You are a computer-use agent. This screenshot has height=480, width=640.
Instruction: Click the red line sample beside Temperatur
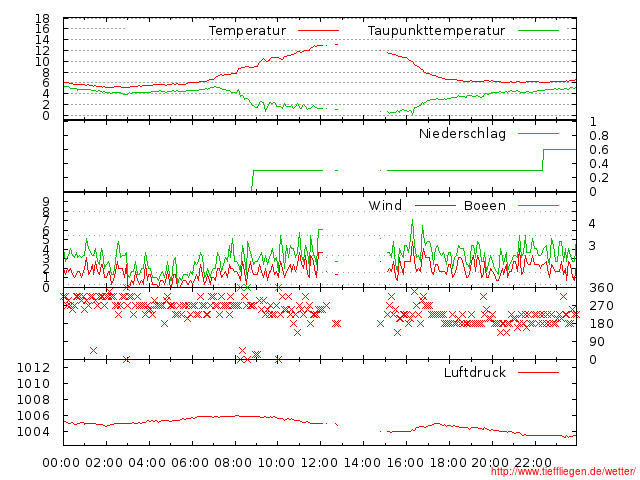[318, 31]
